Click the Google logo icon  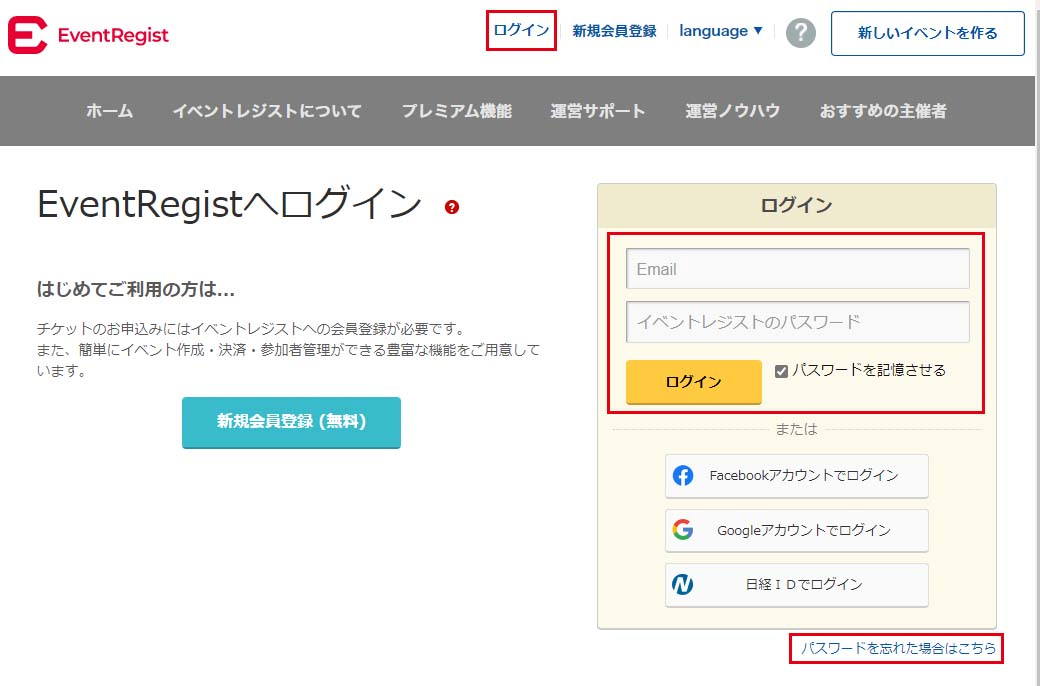(x=682, y=529)
